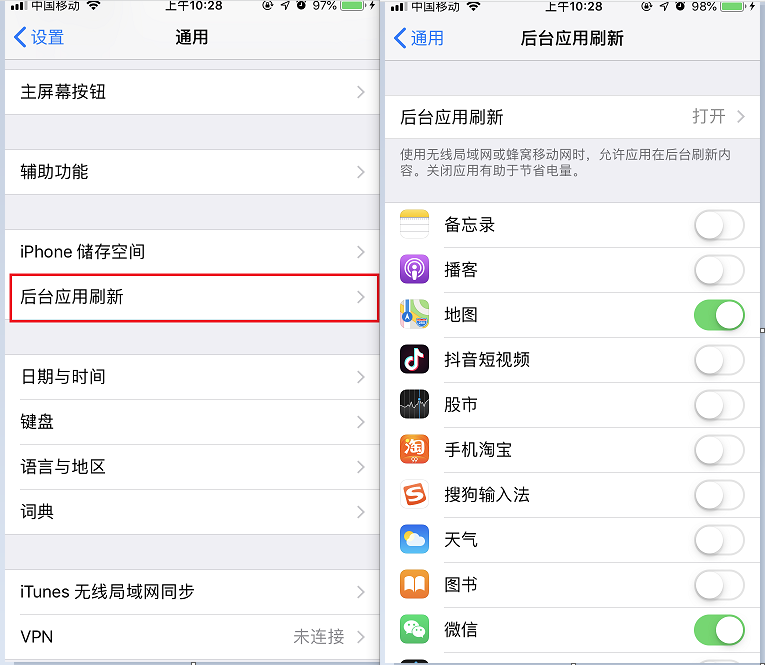This screenshot has height=665, width=765.
Task: Turn off the 微信 refresh switch
Action: (719, 630)
